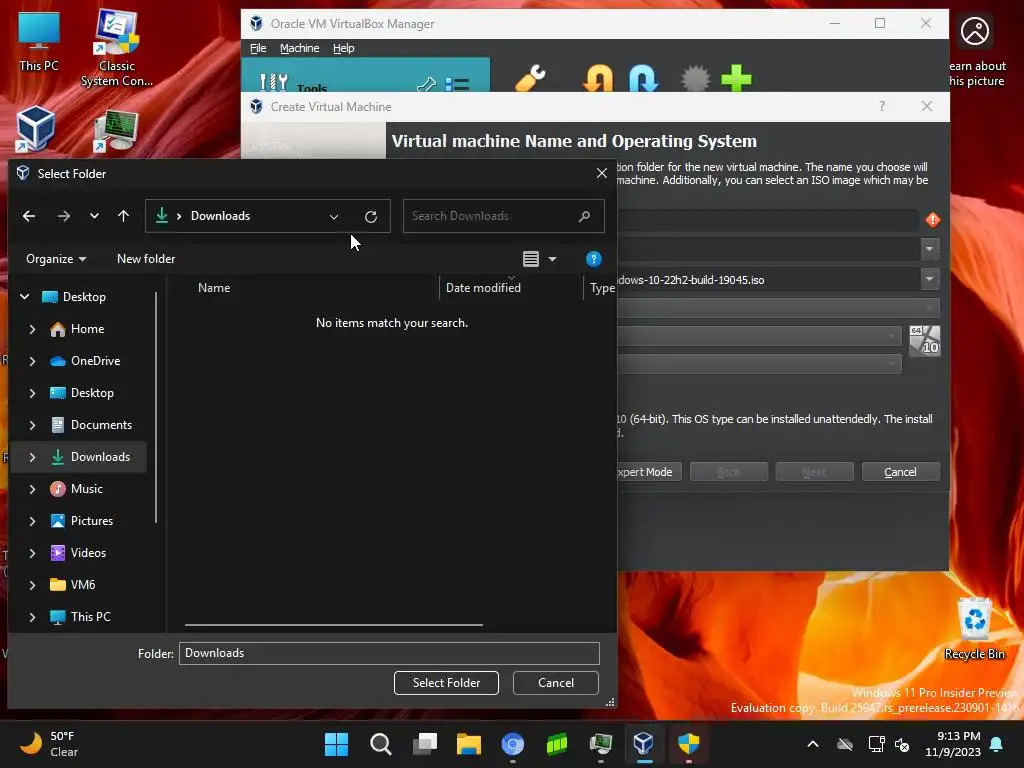This screenshot has width=1024, height=768.
Task: Open the Select Folder help icon
Action: (x=594, y=259)
